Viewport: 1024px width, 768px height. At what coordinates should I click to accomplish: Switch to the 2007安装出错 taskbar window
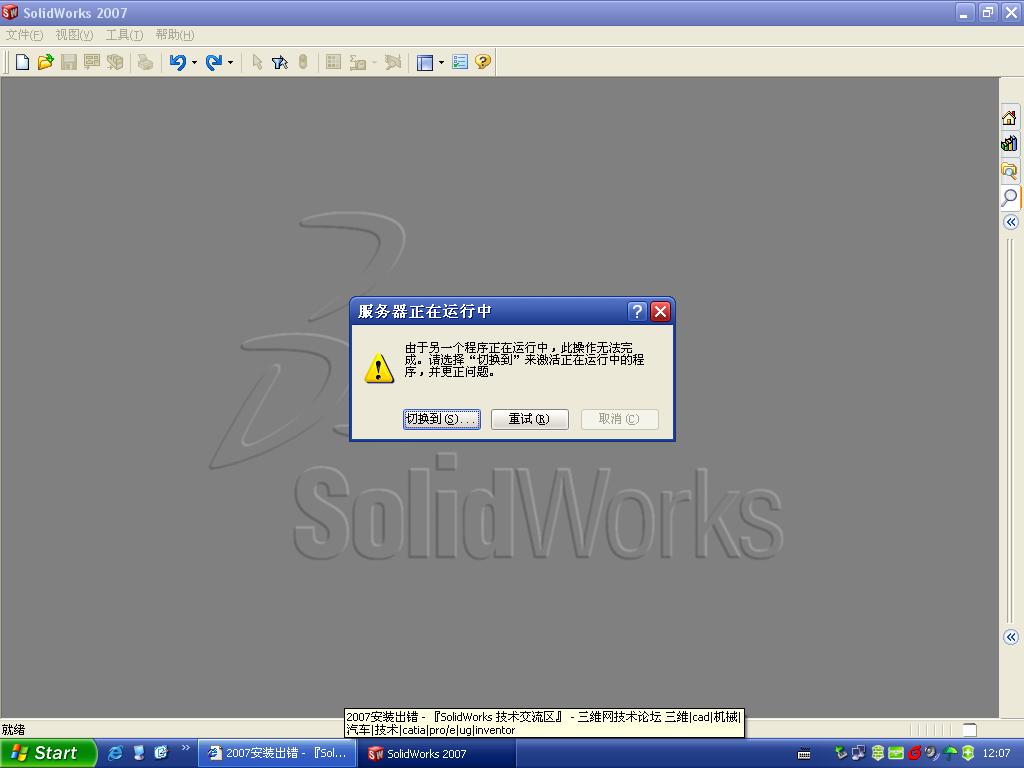tap(277, 753)
